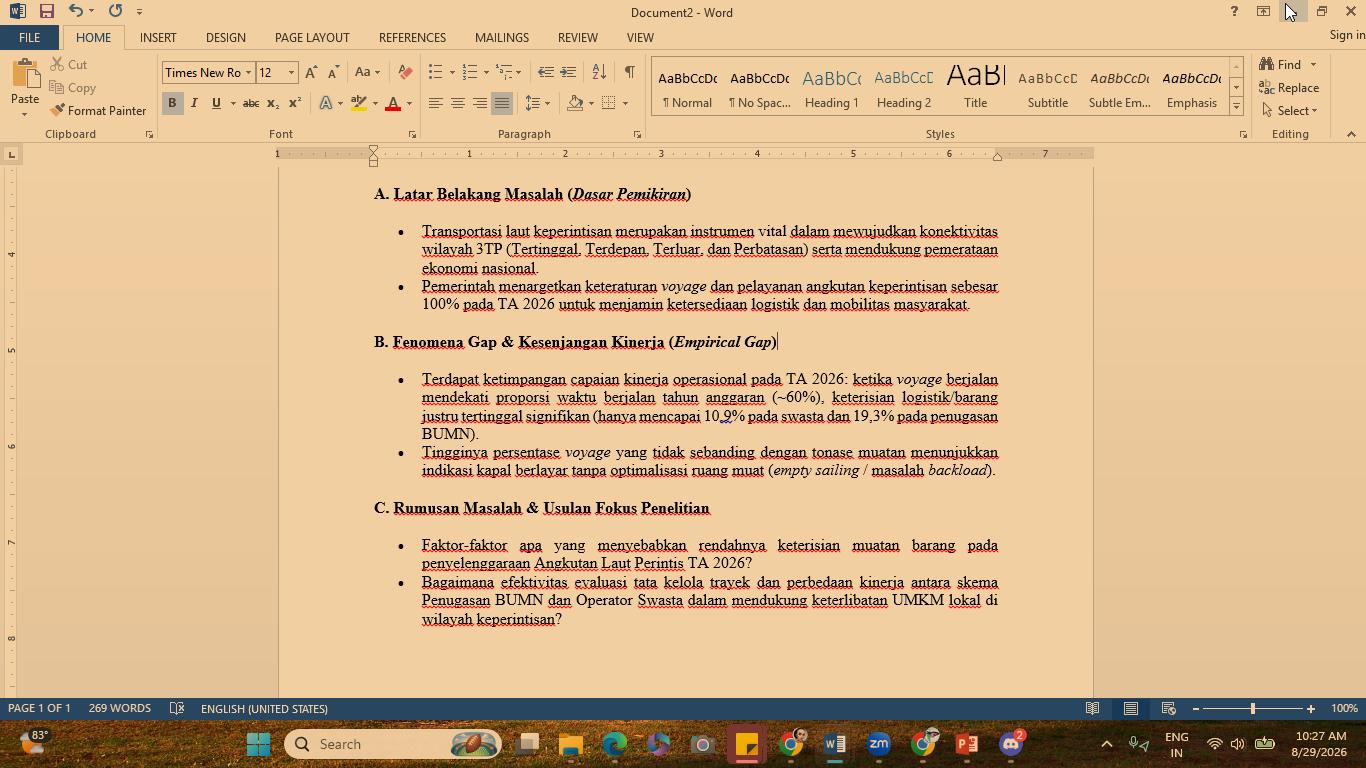Save the document with floppy disk icon
Image resolution: width=1366 pixels, height=768 pixels.
tap(46, 11)
